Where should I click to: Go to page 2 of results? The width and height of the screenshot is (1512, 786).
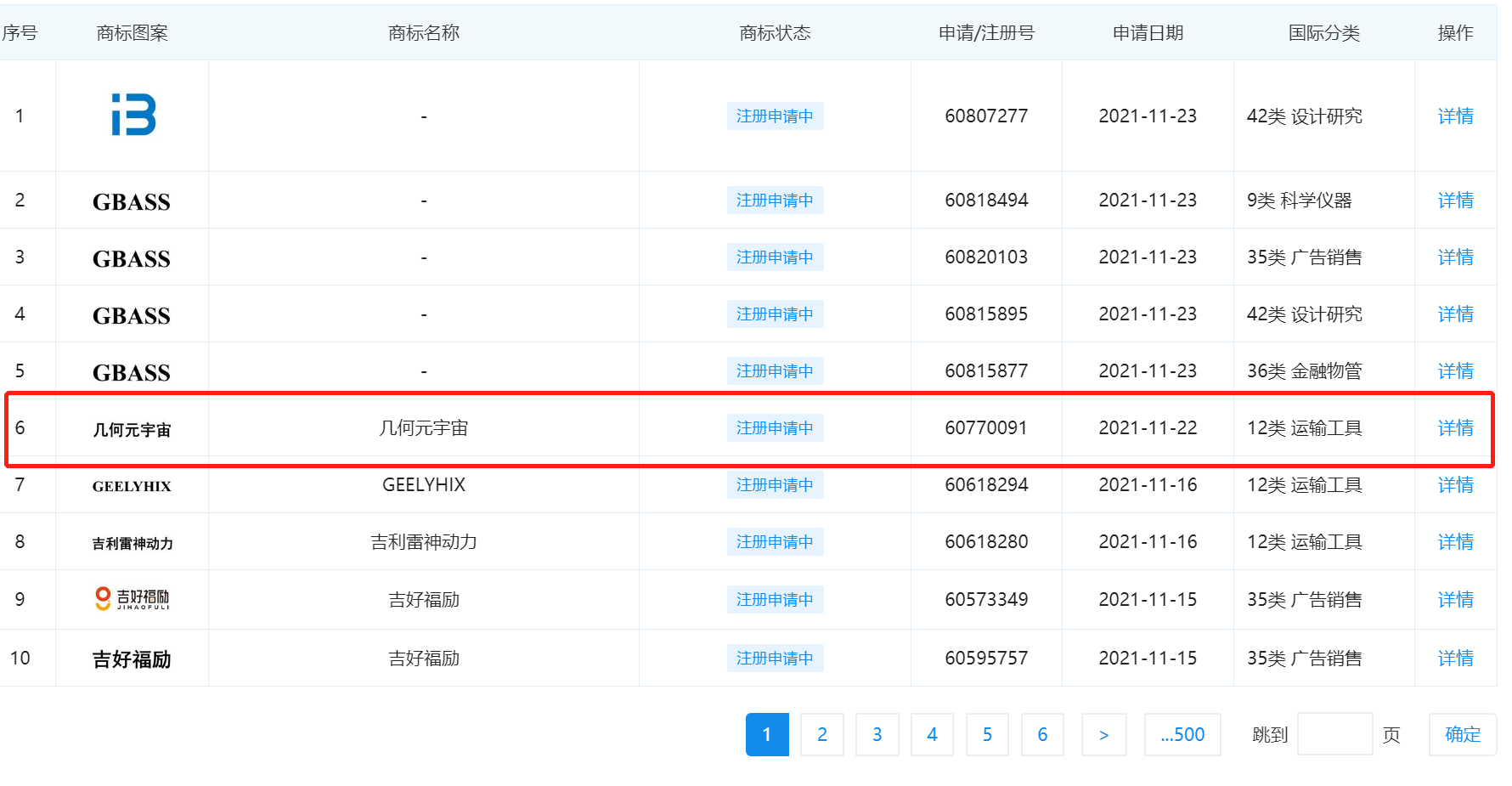(821, 734)
